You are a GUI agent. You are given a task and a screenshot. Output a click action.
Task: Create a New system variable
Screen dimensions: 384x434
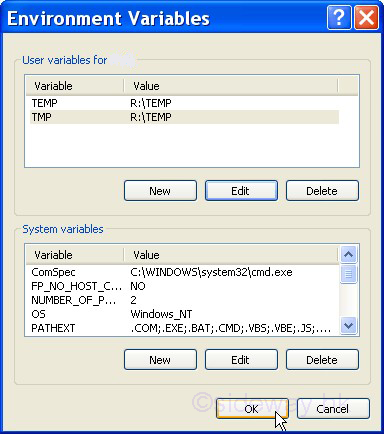(160, 360)
